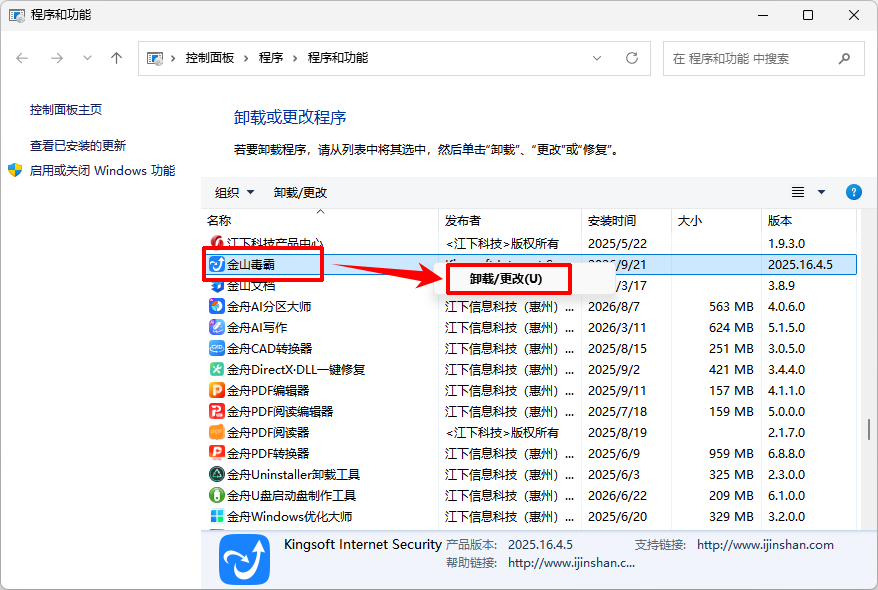
Task: Sort by the 发布者 column header
Action: tap(510, 221)
